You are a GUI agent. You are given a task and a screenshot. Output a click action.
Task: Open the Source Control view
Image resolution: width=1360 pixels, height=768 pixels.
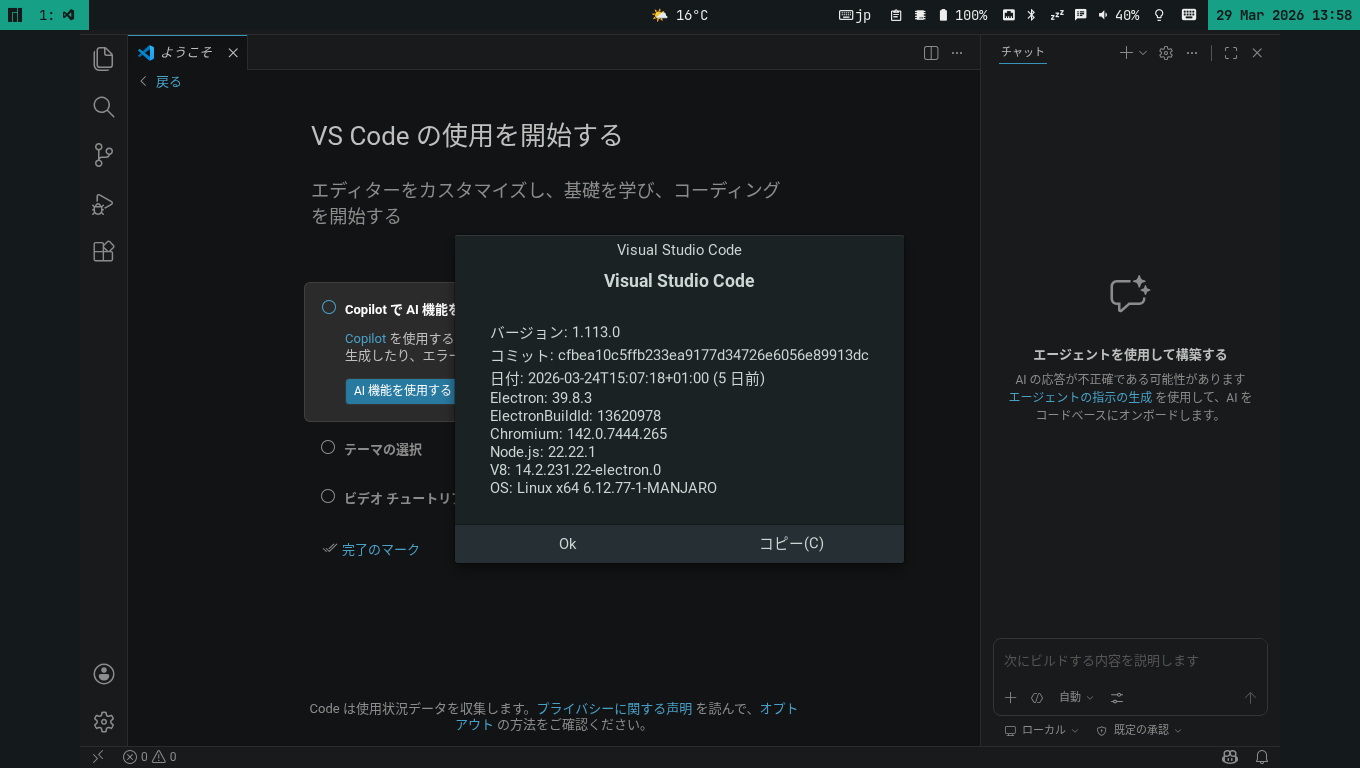pos(103,155)
